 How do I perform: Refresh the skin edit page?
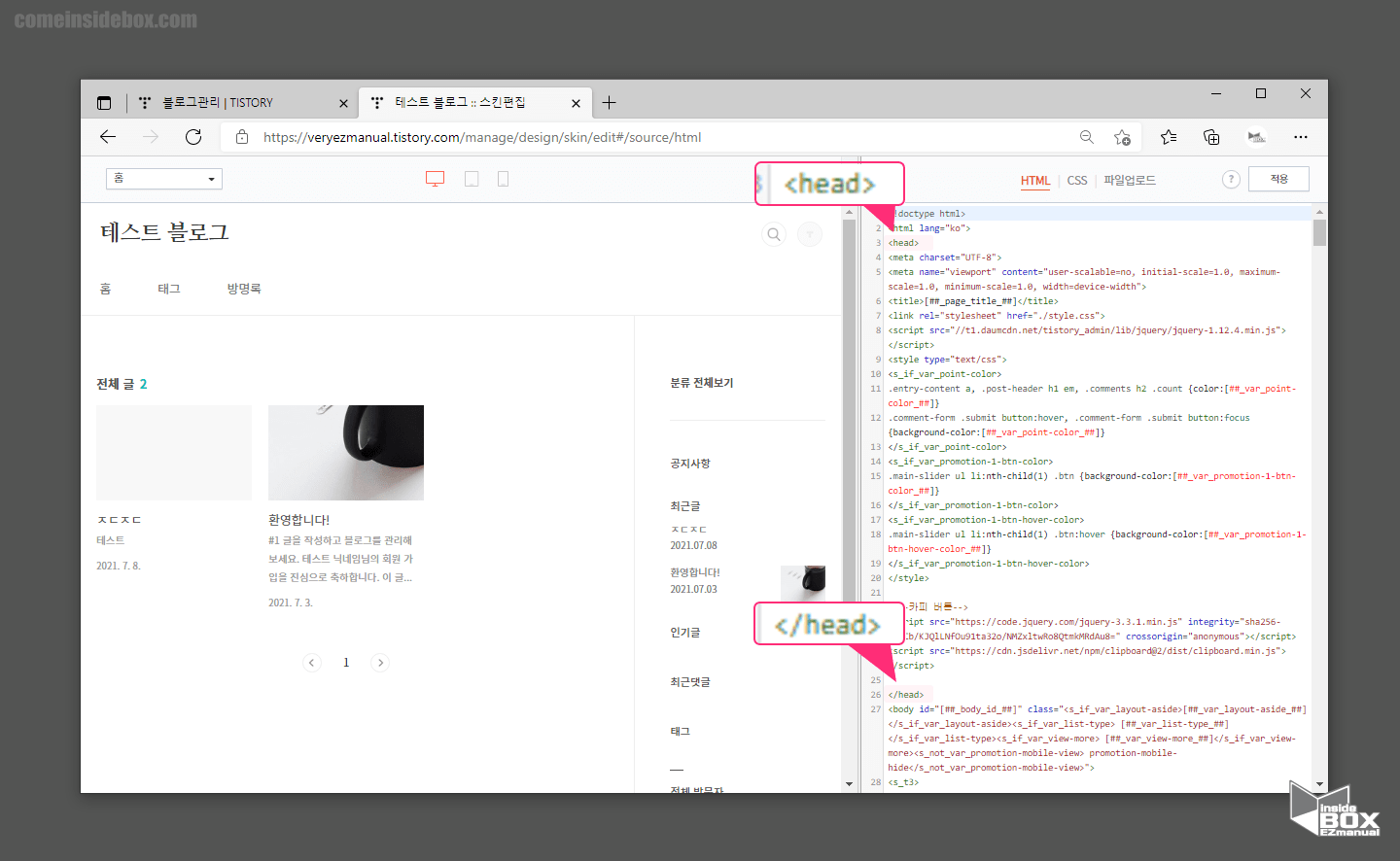[192, 137]
